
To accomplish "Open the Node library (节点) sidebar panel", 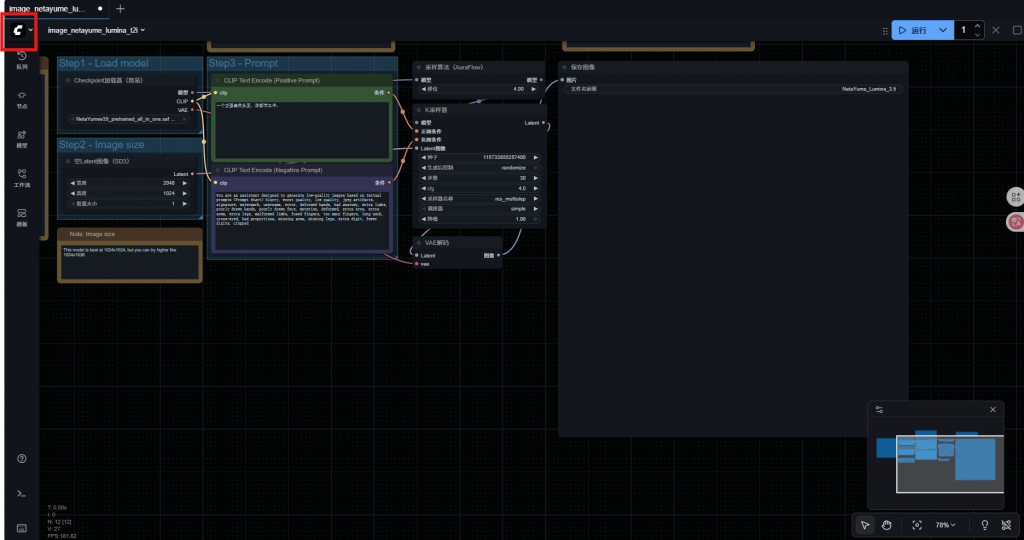I will pos(21,99).
